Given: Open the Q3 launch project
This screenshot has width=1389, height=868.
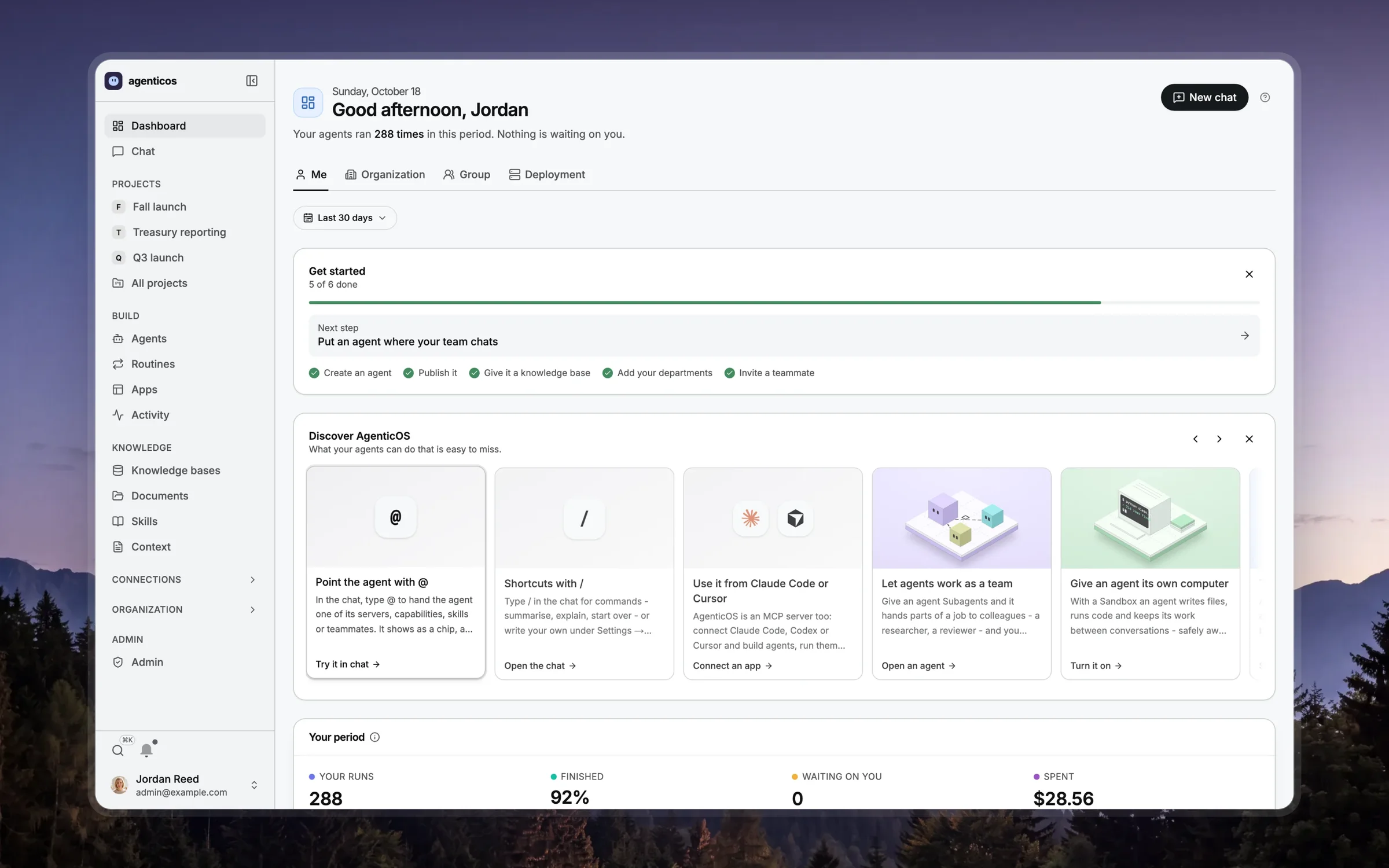Looking at the screenshot, I should click(185, 258).
